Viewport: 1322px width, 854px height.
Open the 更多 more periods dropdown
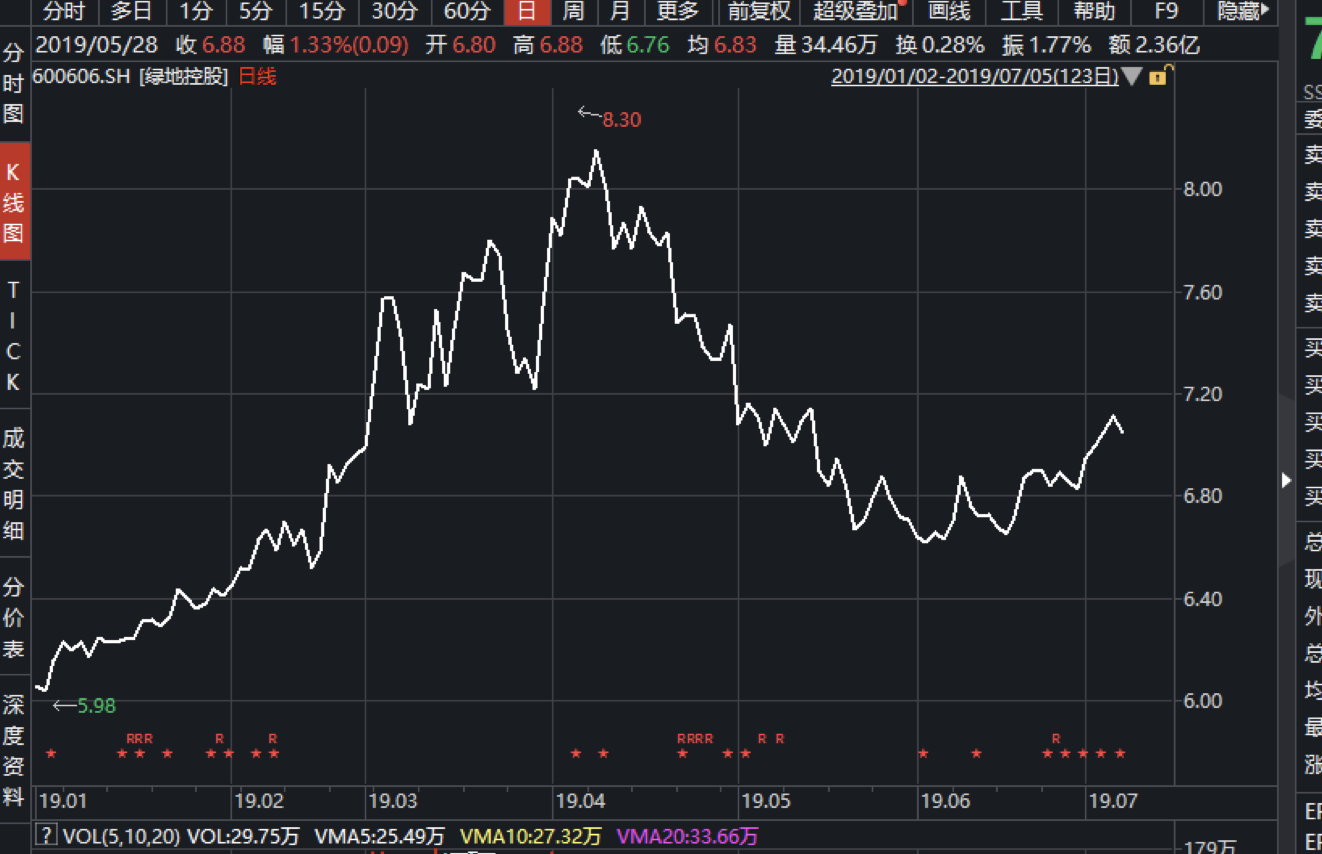pos(677,12)
